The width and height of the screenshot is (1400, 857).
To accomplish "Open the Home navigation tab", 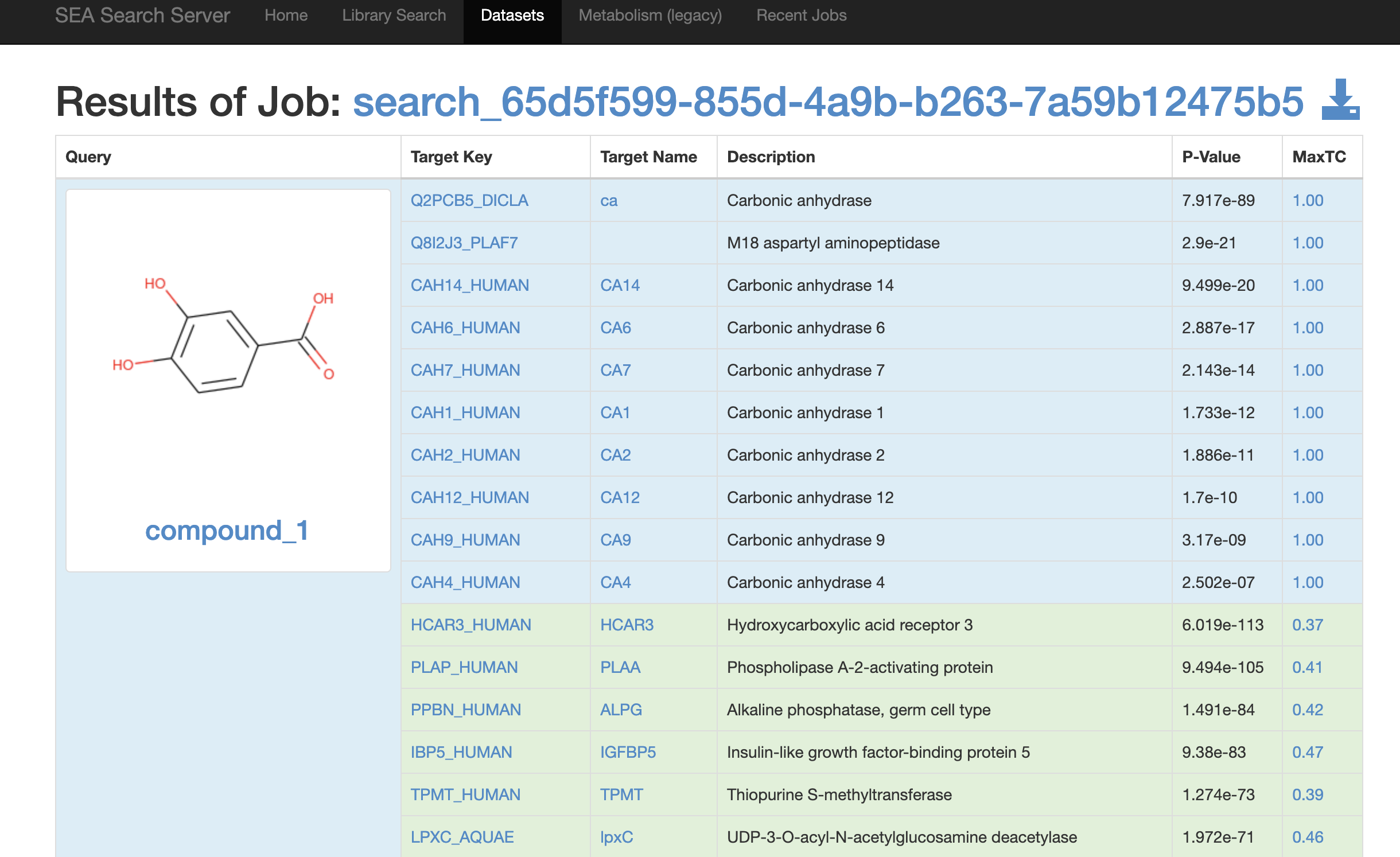I will tap(286, 15).
